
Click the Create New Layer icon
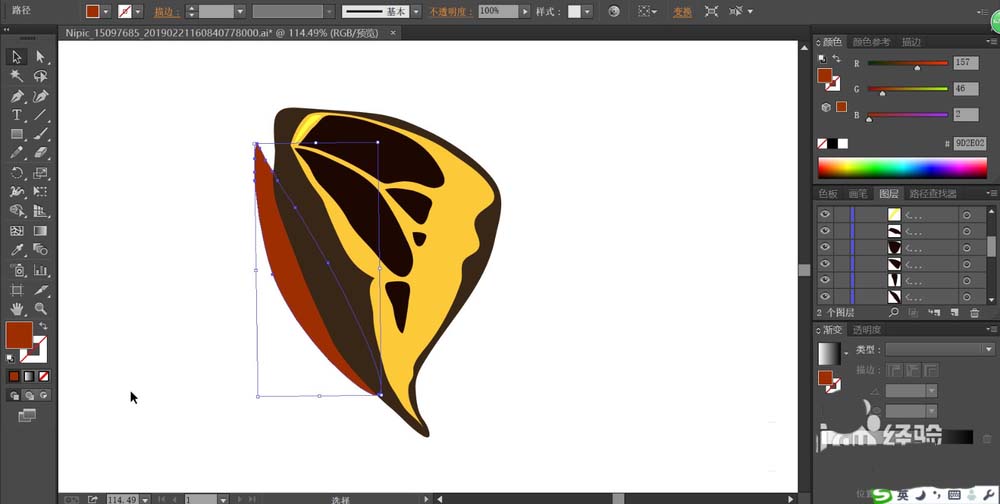tap(955, 313)
